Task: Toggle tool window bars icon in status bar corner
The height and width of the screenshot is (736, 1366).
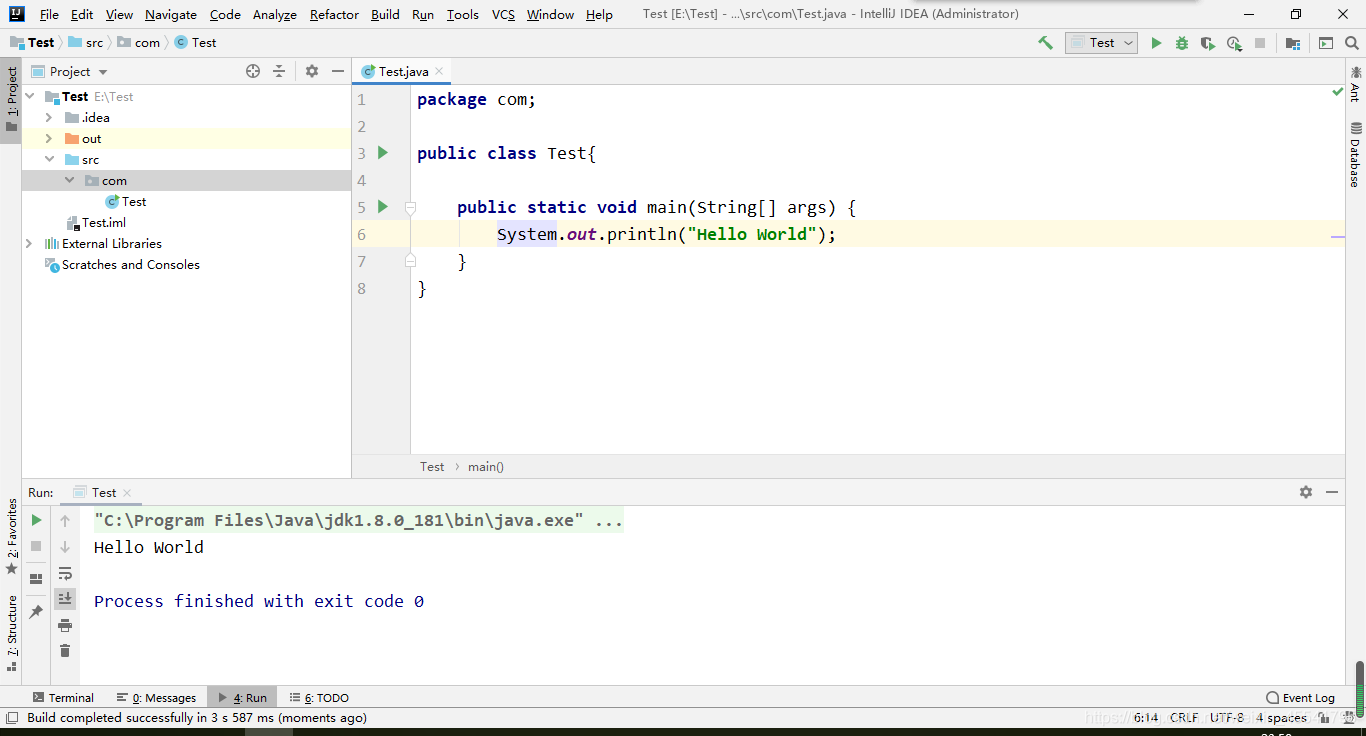Action: point(12,718)
